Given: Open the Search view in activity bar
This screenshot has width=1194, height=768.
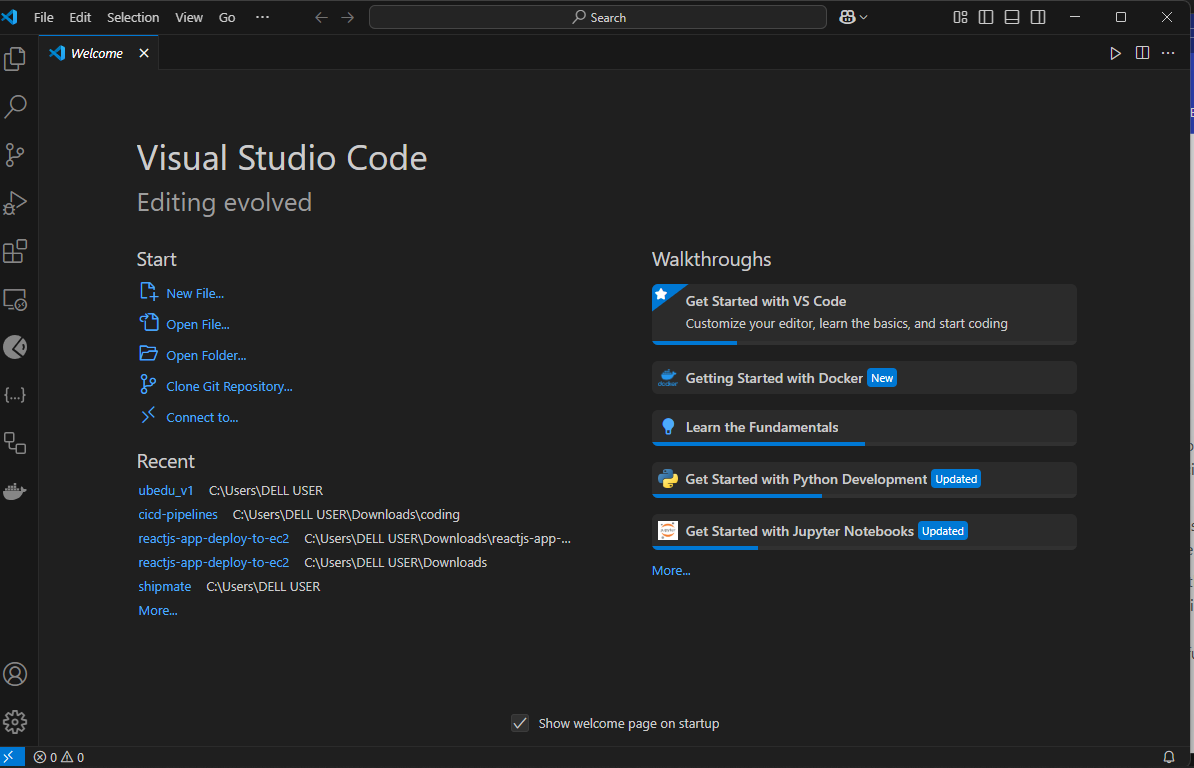Looking at the screenshot, I should point(15,107).
